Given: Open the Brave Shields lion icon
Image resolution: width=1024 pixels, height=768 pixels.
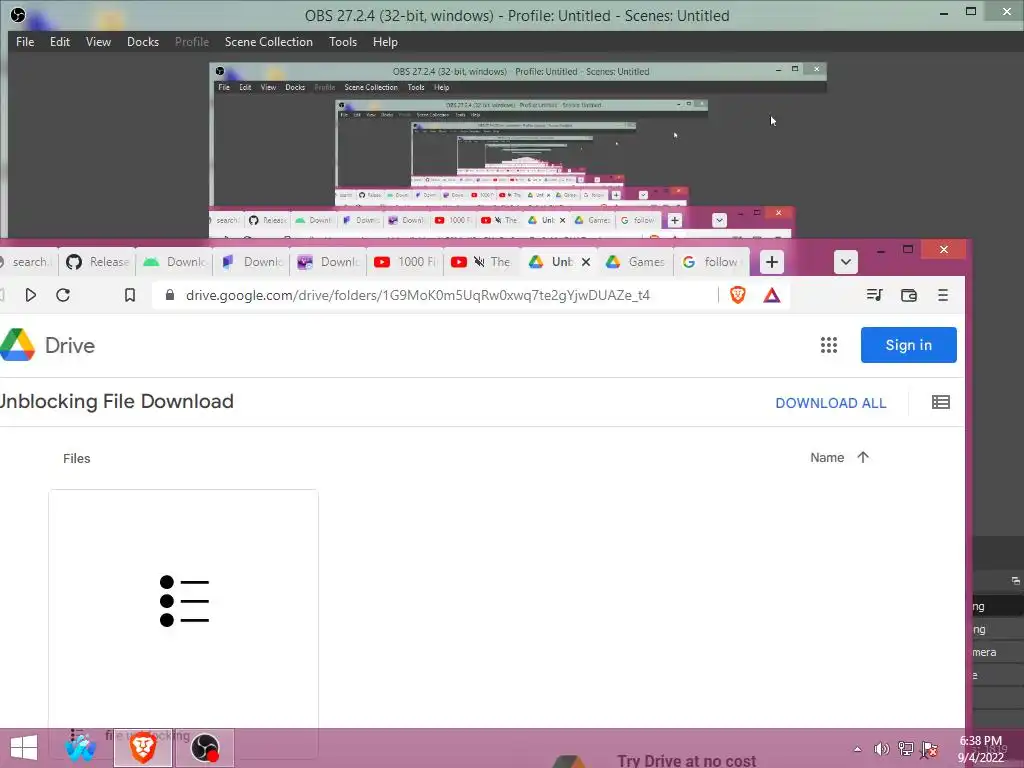Looking at the screenshot, I should click(737, 295).
